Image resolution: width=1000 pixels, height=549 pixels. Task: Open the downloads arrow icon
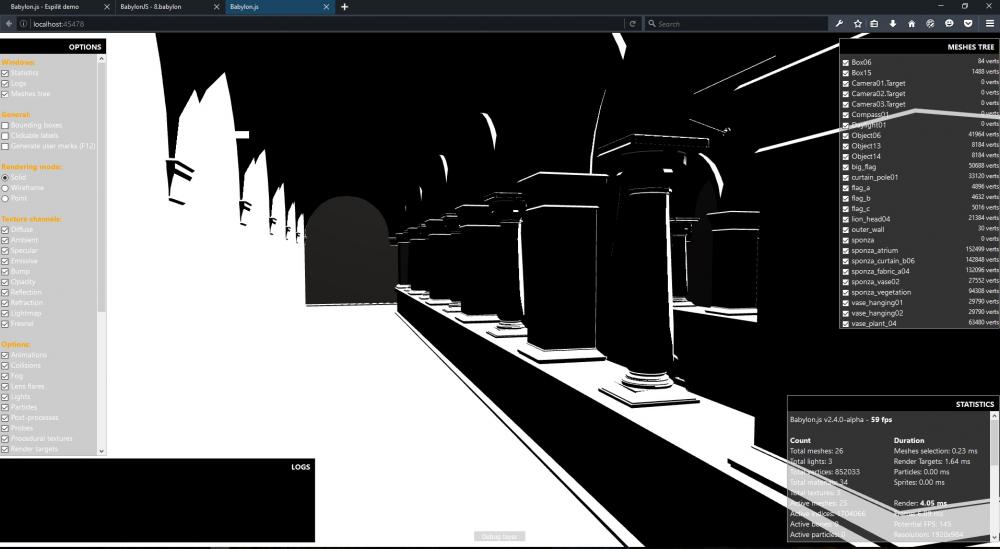pos(893,23)
